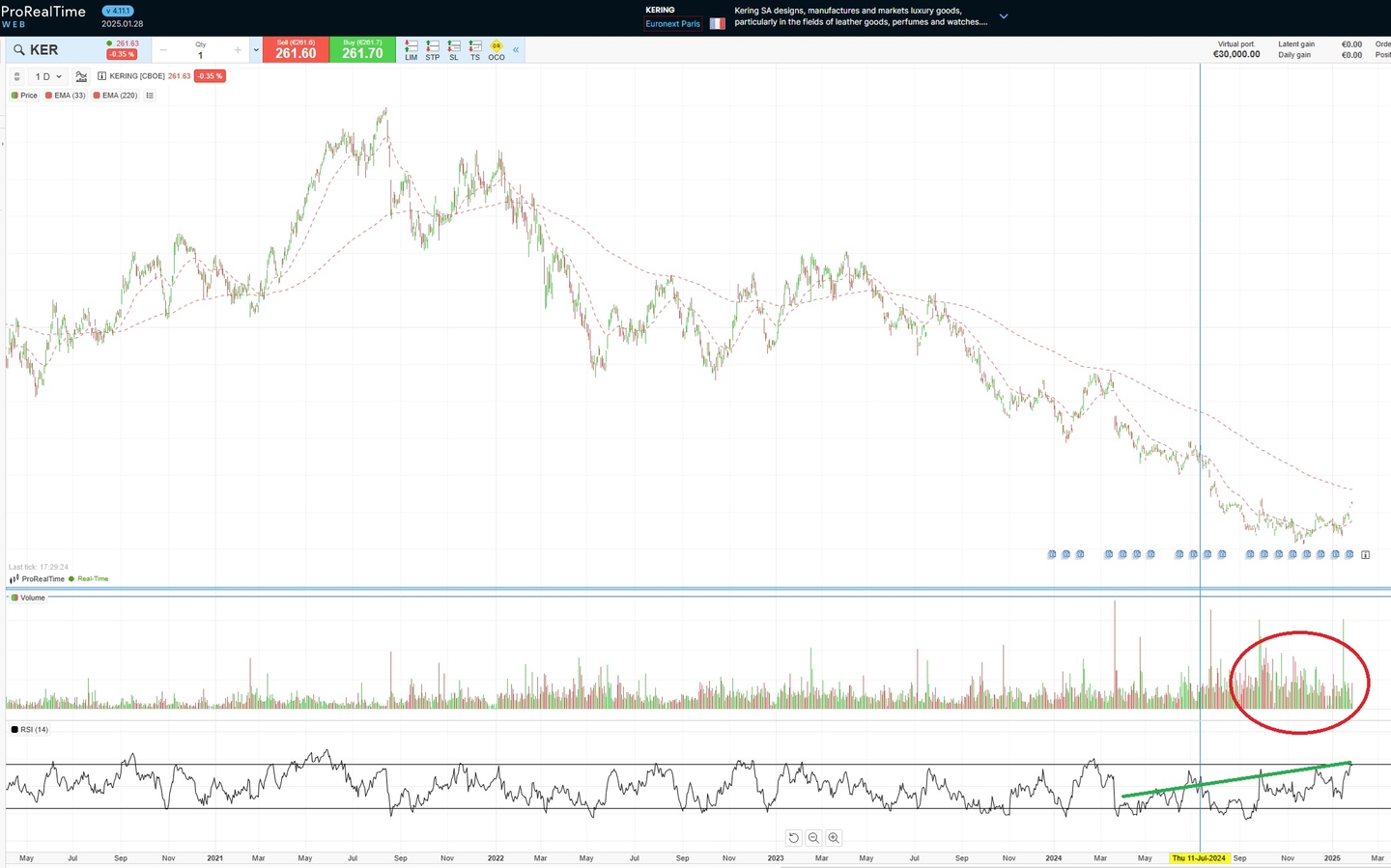Screen dimensions: 1391x868
Task: Open the SL stop-loss order icon
Action: coord(453,50)
